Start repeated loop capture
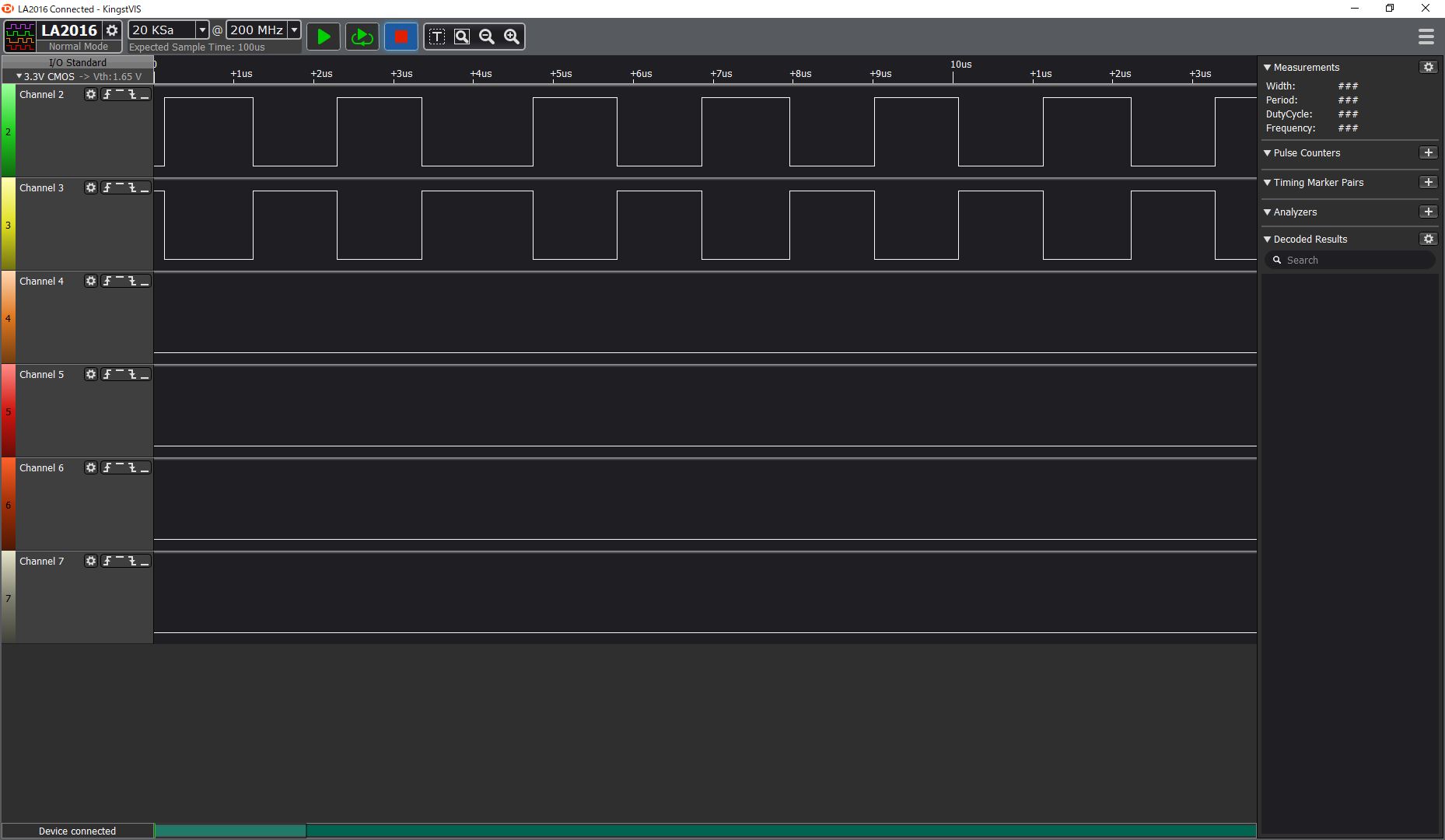The height and width of the screenshot is (840, 1445). point(362,37)
